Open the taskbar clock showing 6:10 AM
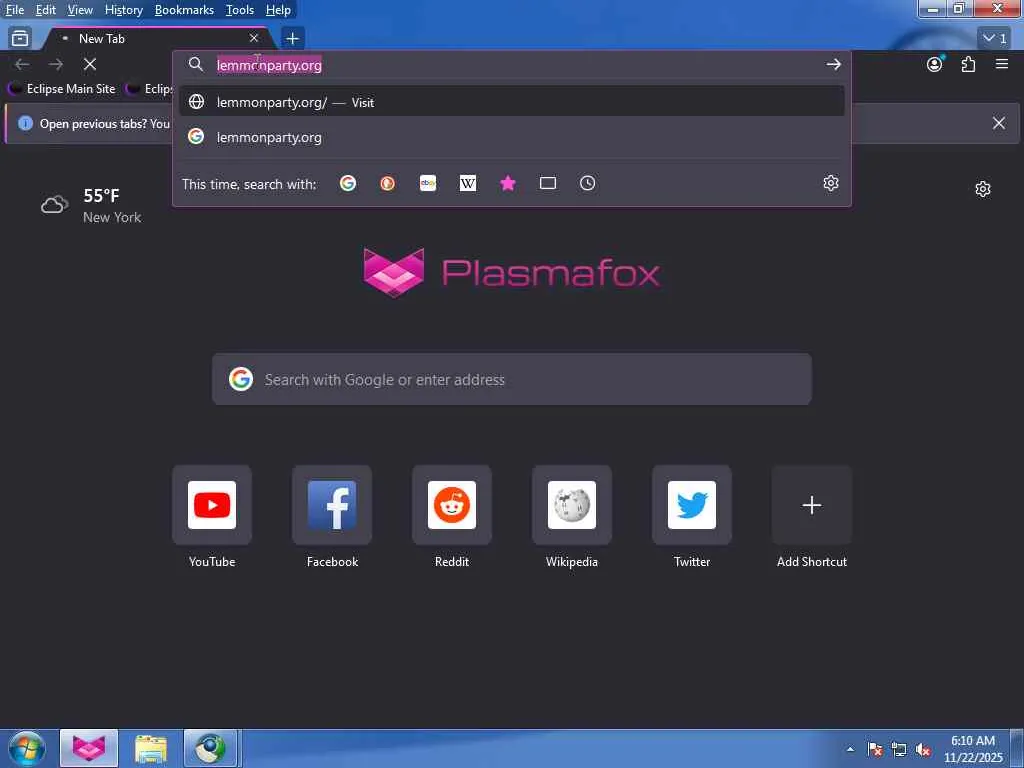The height and width of the screenshot is (768, 1024). [972, 748]
